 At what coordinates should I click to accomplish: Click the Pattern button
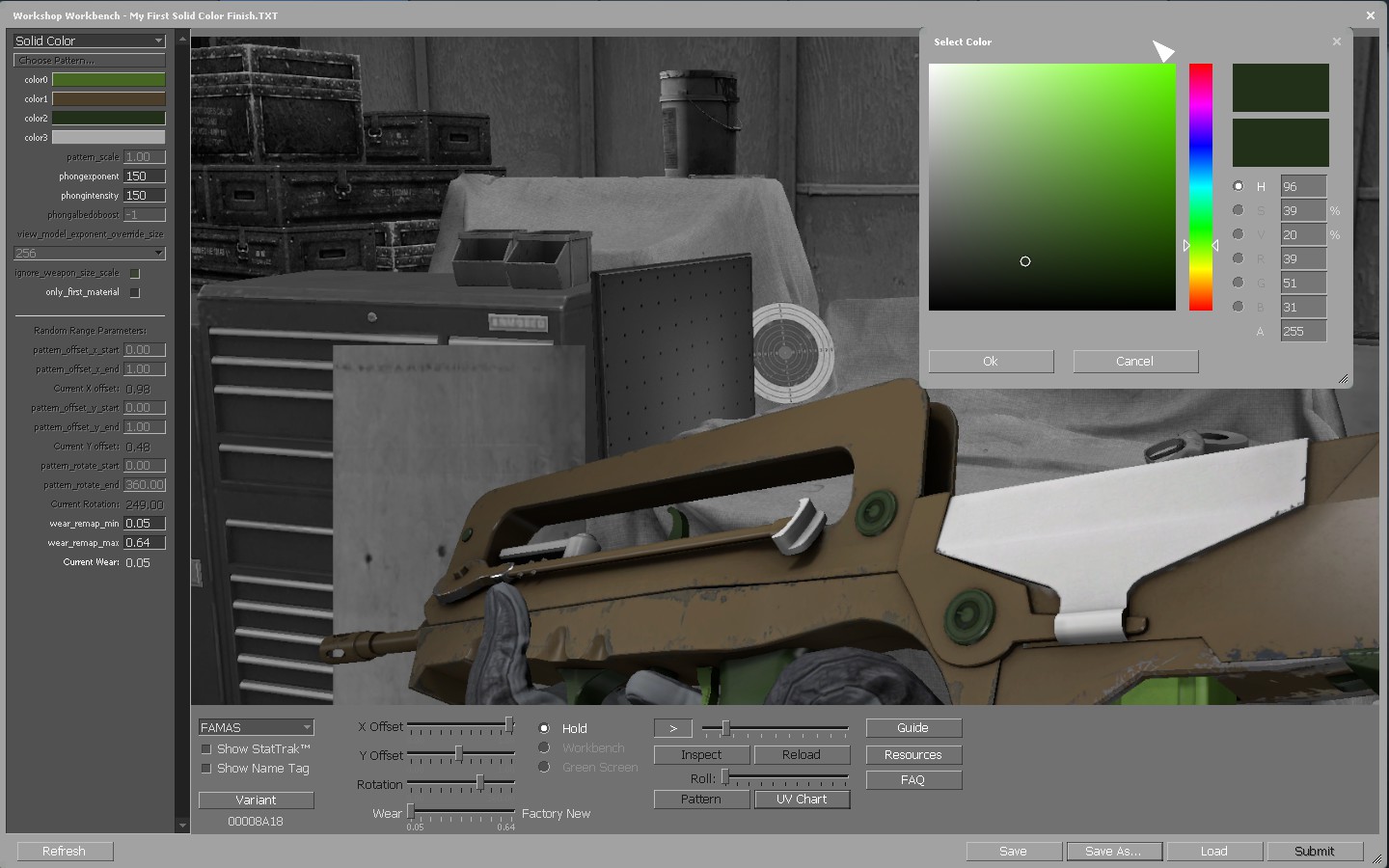click(701, 799)
